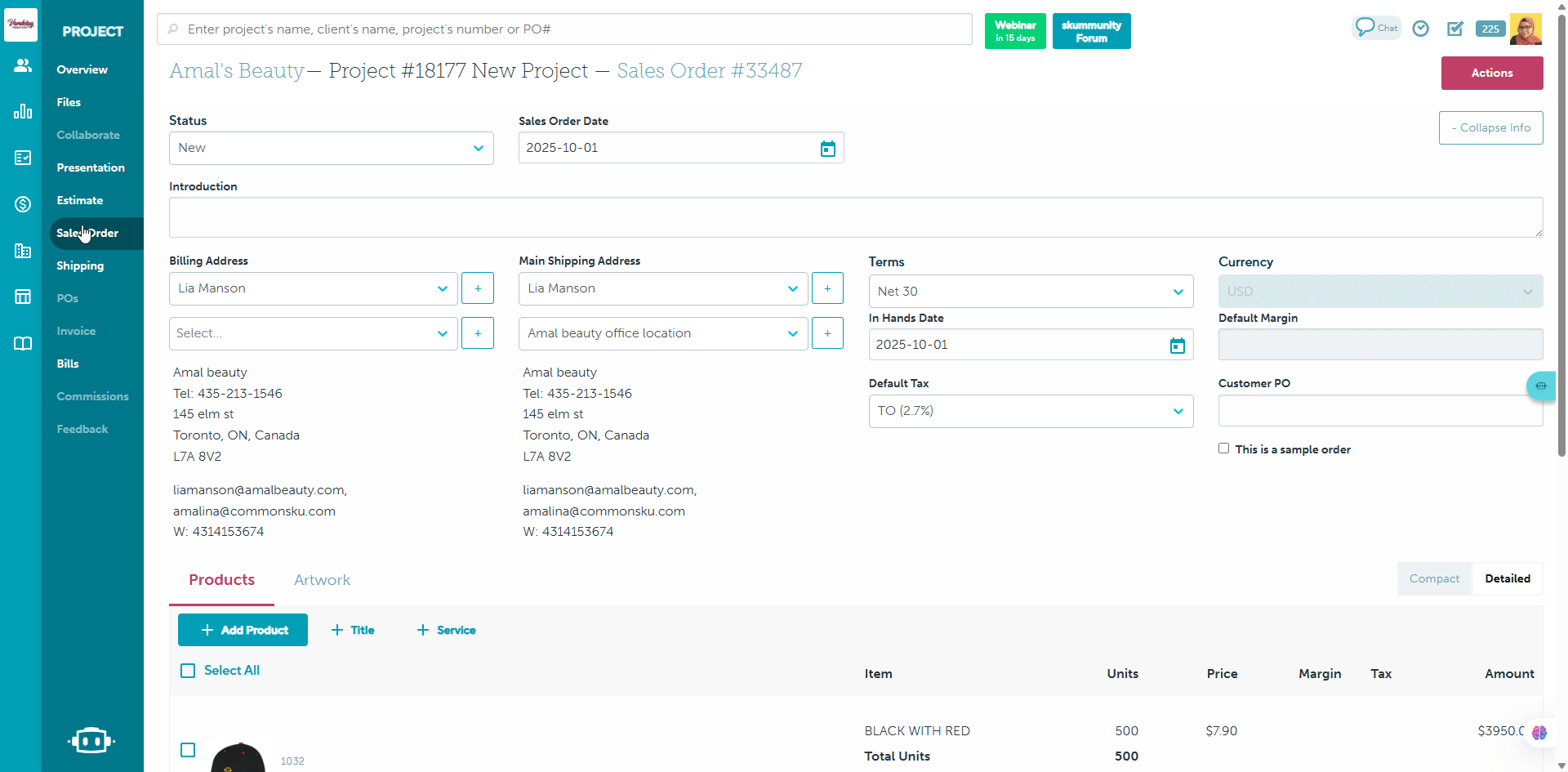1568x772 pixels.
Task: Open the notes checklist icon in header
Action: 1455,29
